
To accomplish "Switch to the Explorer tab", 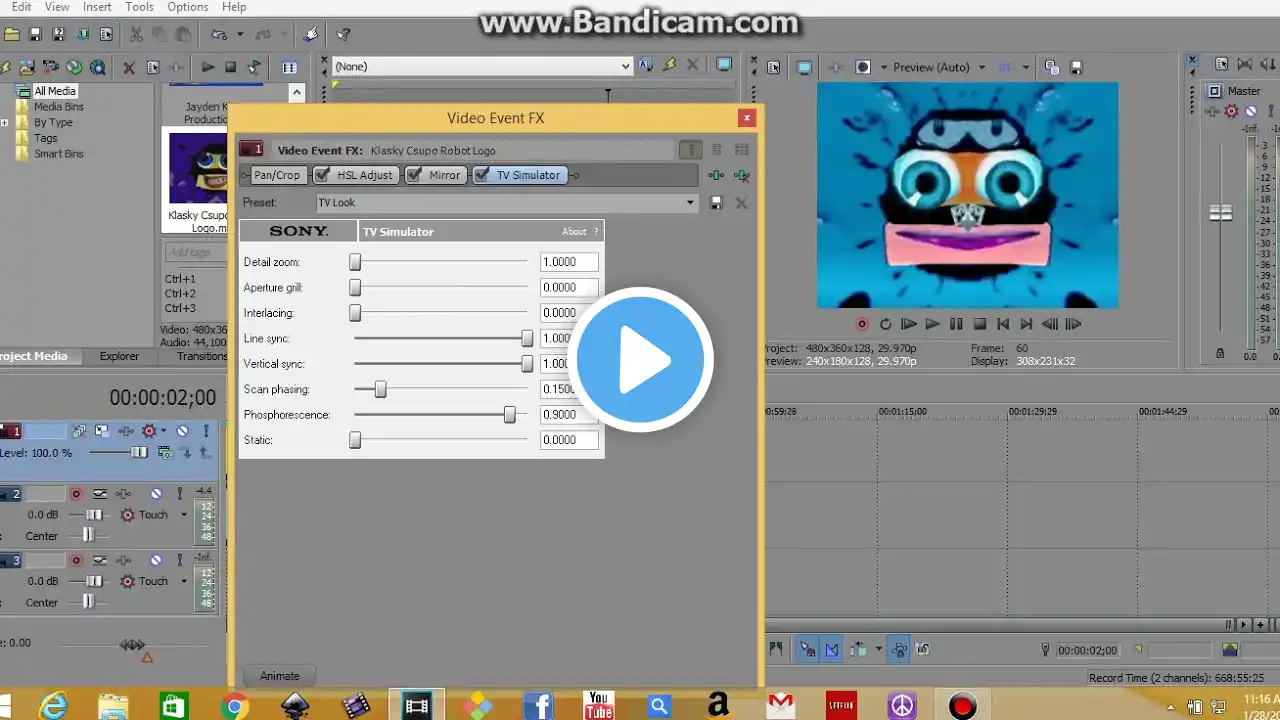I will (119, 356).
